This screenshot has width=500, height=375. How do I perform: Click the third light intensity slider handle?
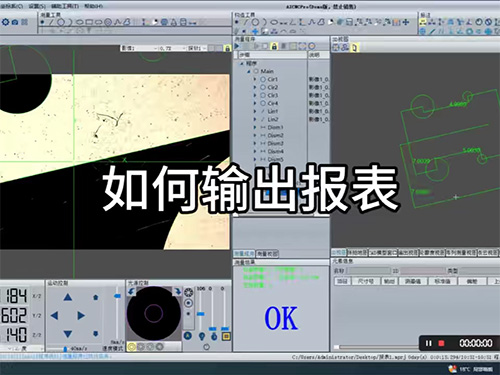click(x=225, y=329)
